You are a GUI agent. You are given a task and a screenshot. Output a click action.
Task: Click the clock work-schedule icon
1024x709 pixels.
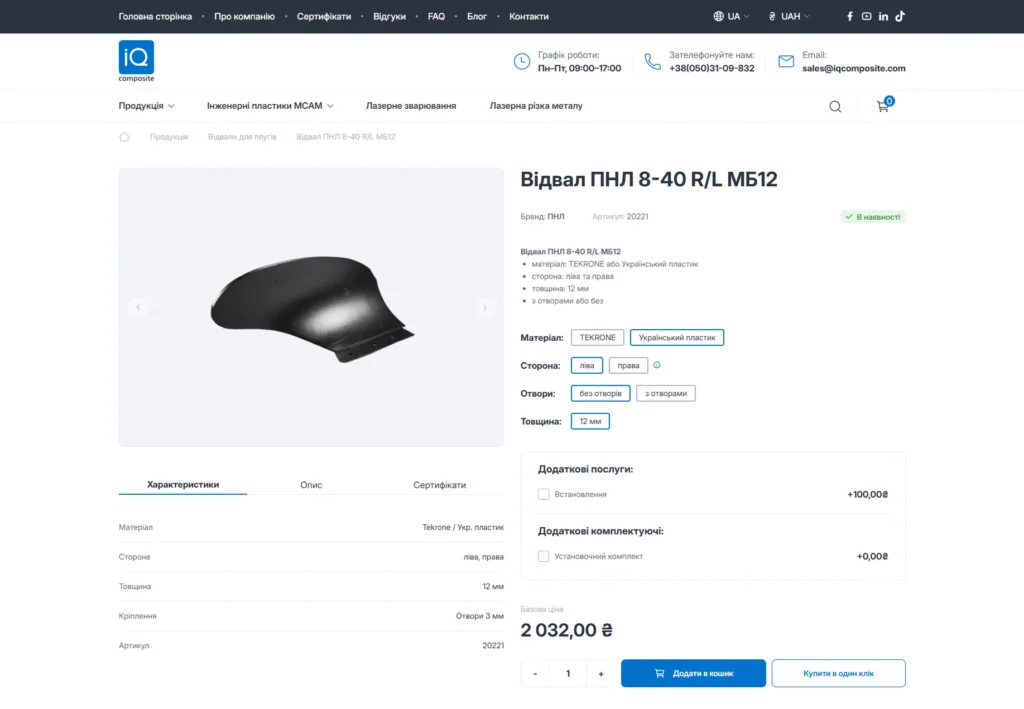point(522,61)
